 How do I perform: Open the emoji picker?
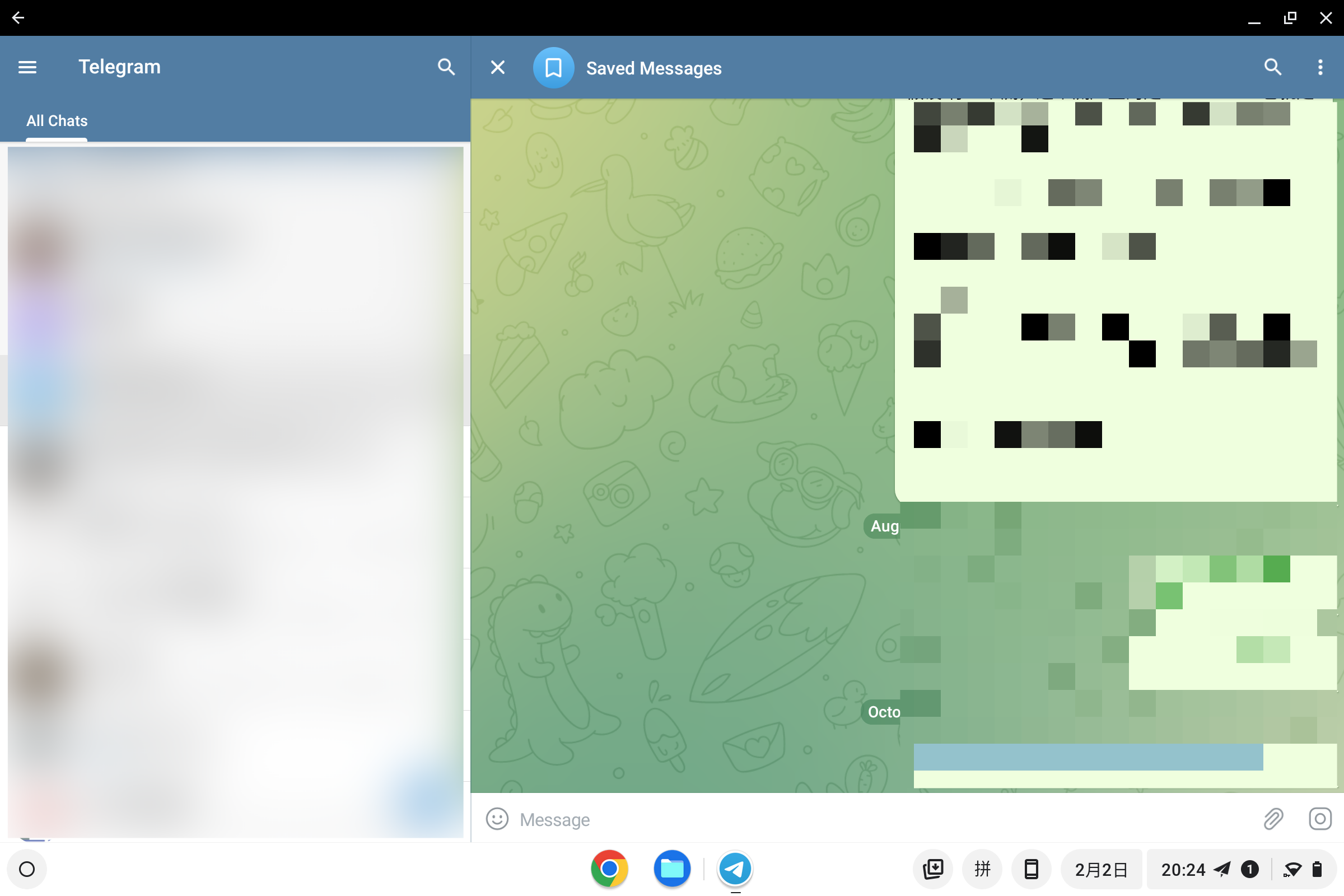click(x=497, y=819)
